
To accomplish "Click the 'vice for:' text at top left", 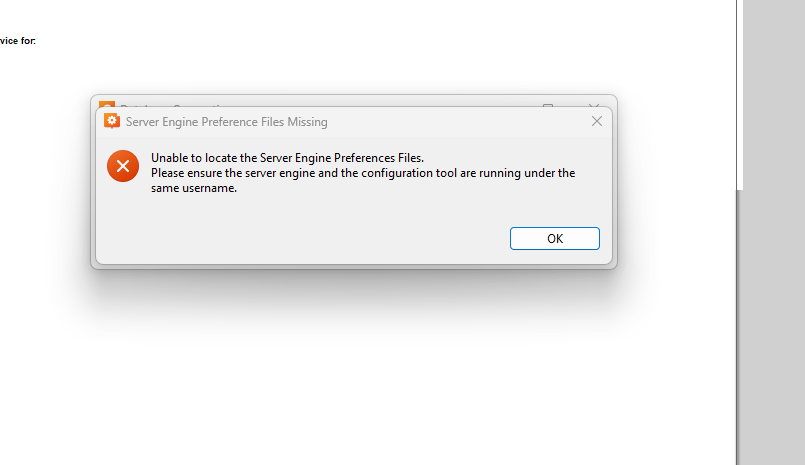I will pyautogui.click(x=18, y=41).
